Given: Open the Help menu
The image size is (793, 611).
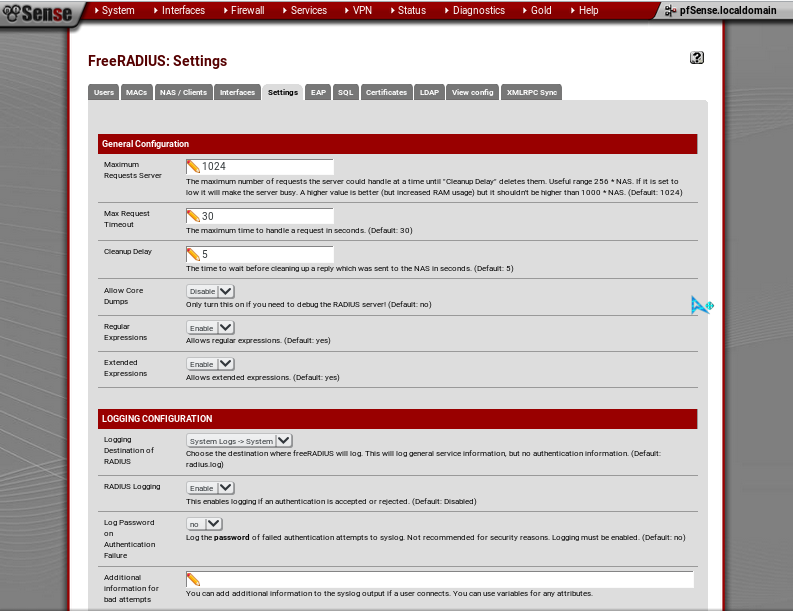Looking at the screenshot, I should tap(585, 10).
